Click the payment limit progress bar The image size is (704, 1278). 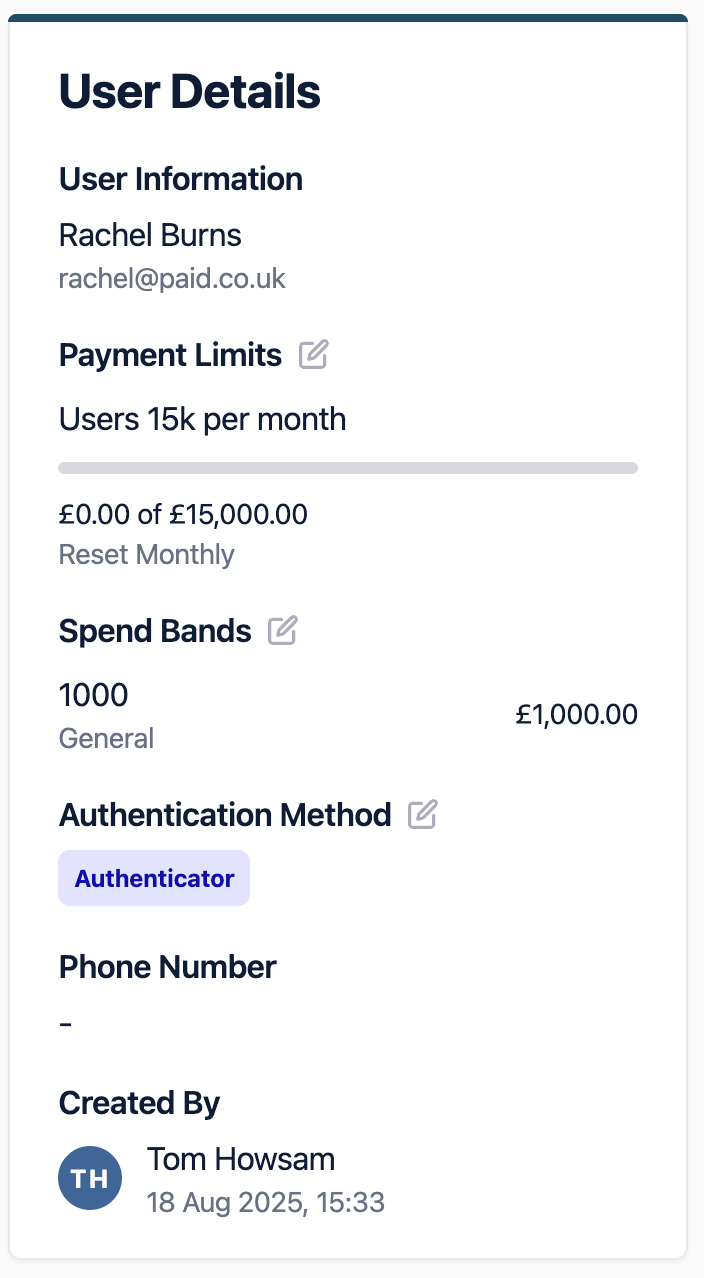[x=348, y=467]
